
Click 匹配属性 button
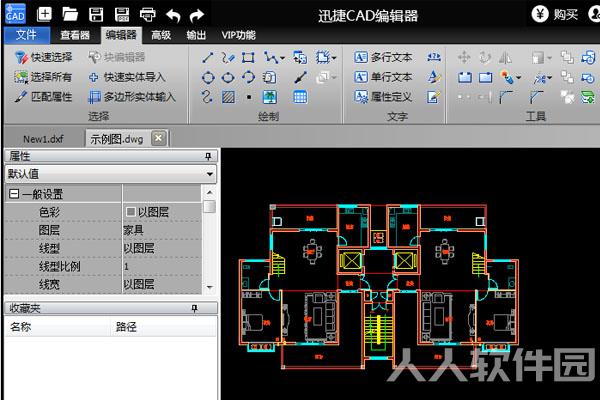click(43, 97)
